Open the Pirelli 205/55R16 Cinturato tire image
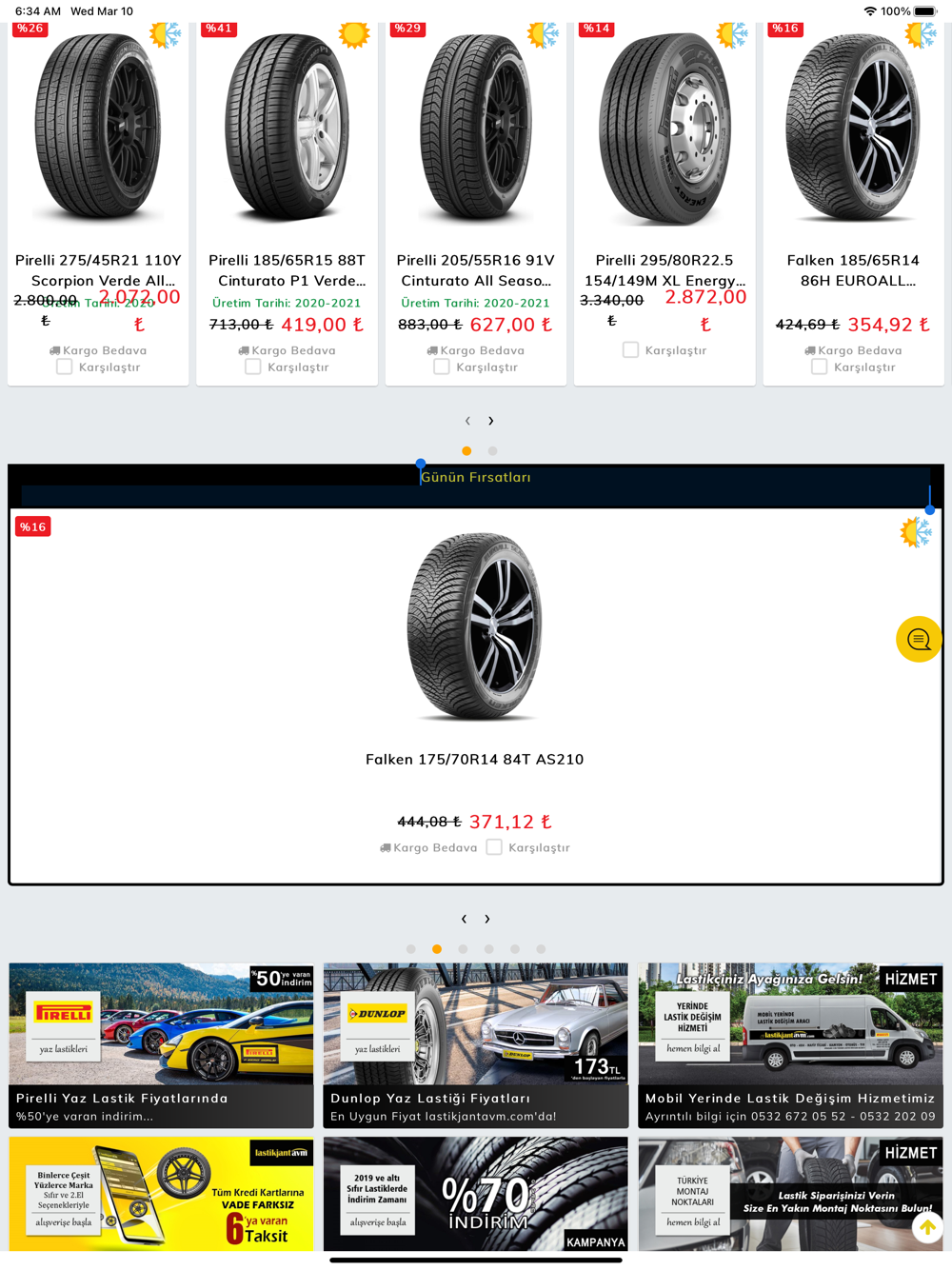952x1270 pixels. 476,129
